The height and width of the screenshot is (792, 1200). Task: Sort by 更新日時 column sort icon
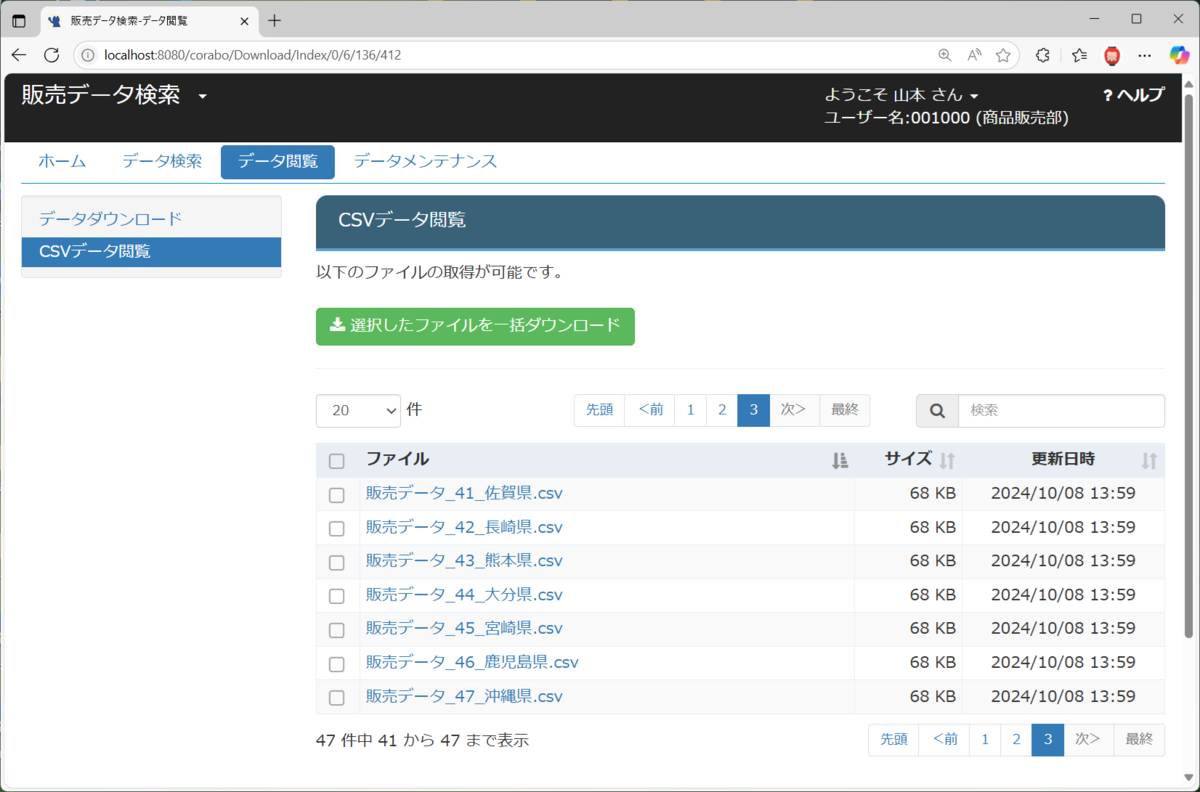[1149, 460]
